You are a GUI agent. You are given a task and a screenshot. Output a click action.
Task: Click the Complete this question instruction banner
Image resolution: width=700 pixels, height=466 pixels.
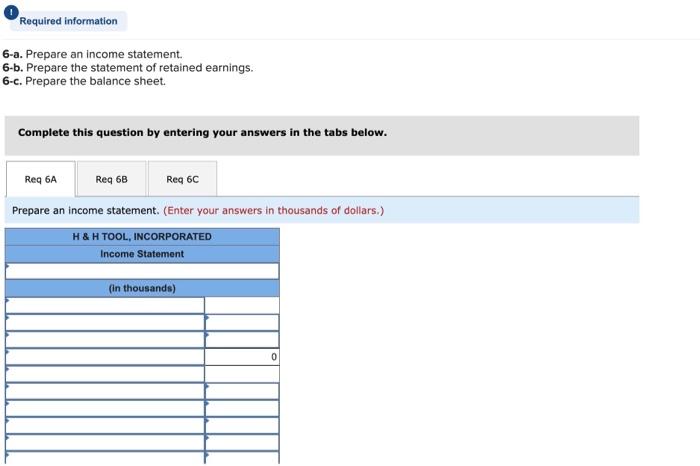(322, 136)
